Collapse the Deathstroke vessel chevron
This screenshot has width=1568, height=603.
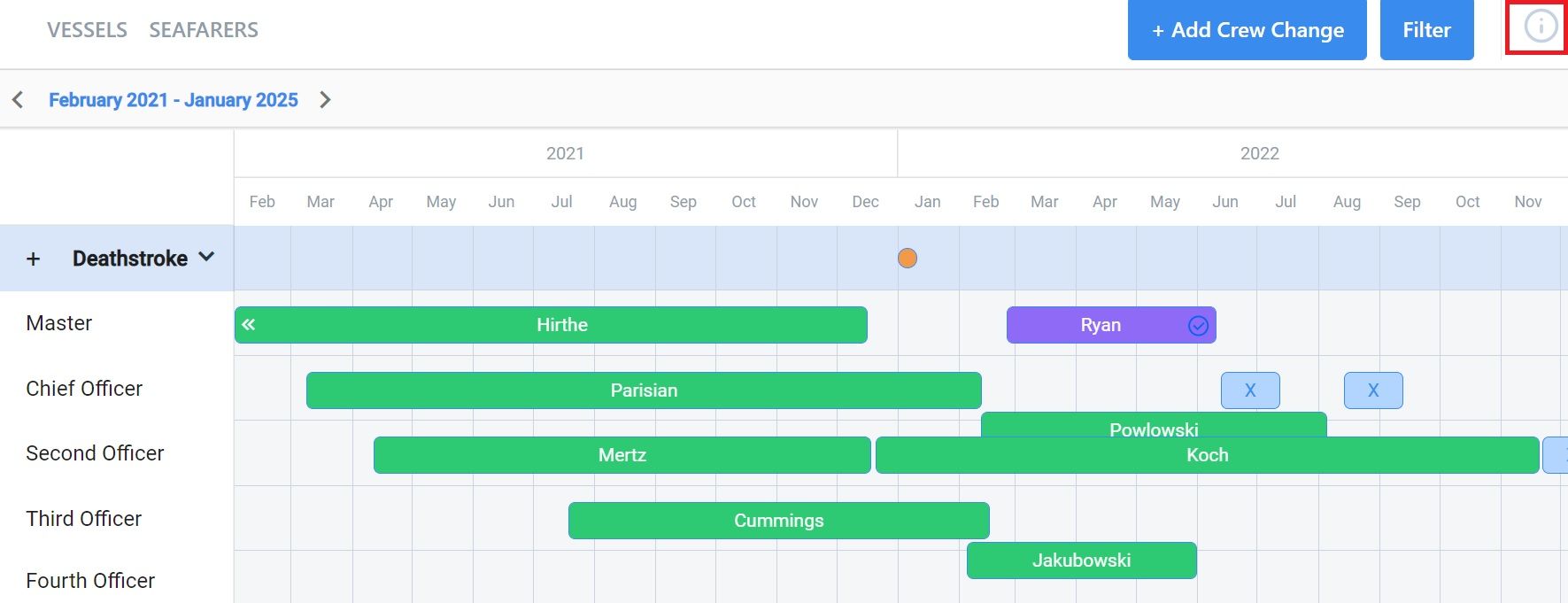(x=206, y=257)
